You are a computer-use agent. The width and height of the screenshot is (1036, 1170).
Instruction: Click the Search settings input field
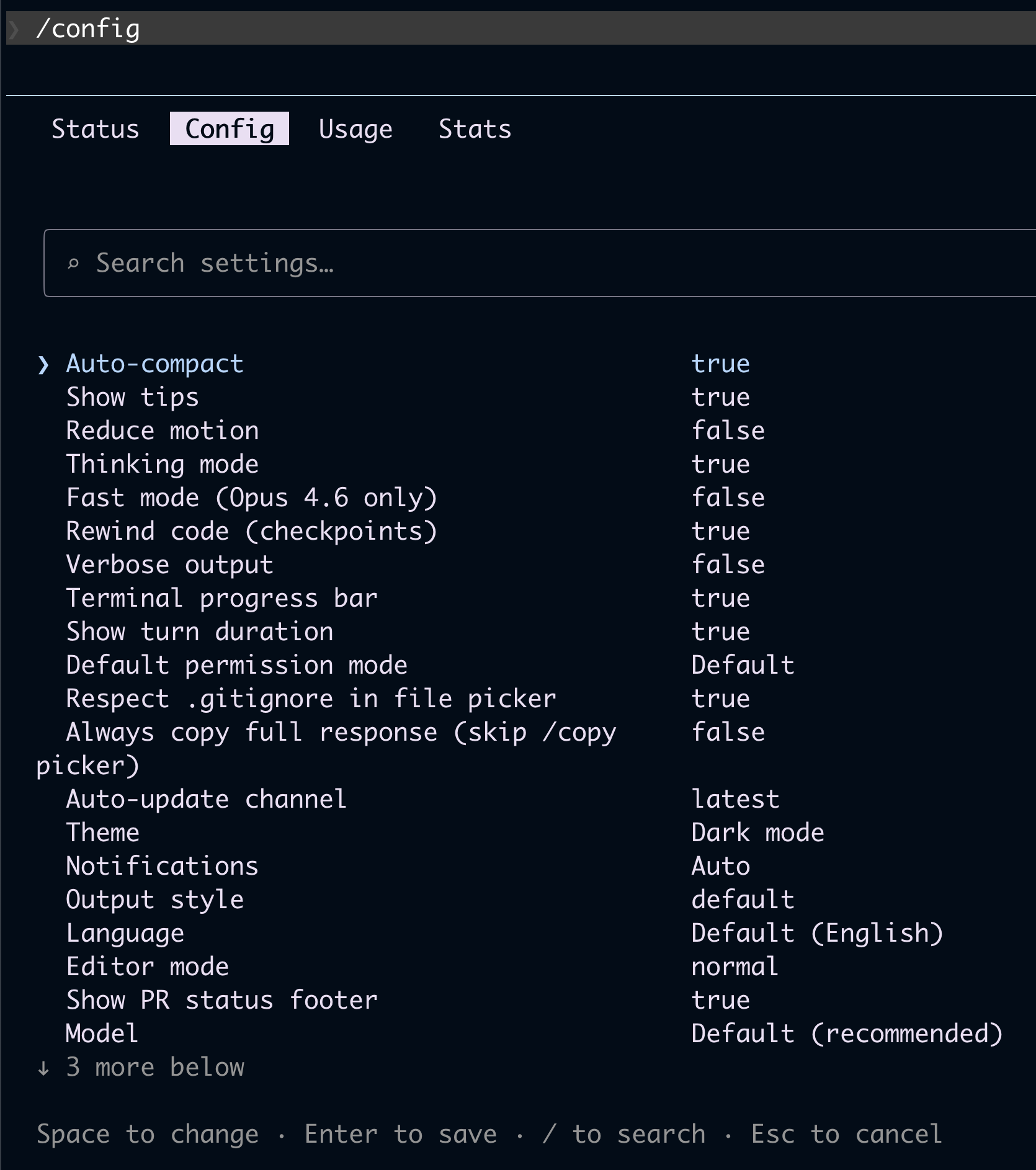[540, 263]
